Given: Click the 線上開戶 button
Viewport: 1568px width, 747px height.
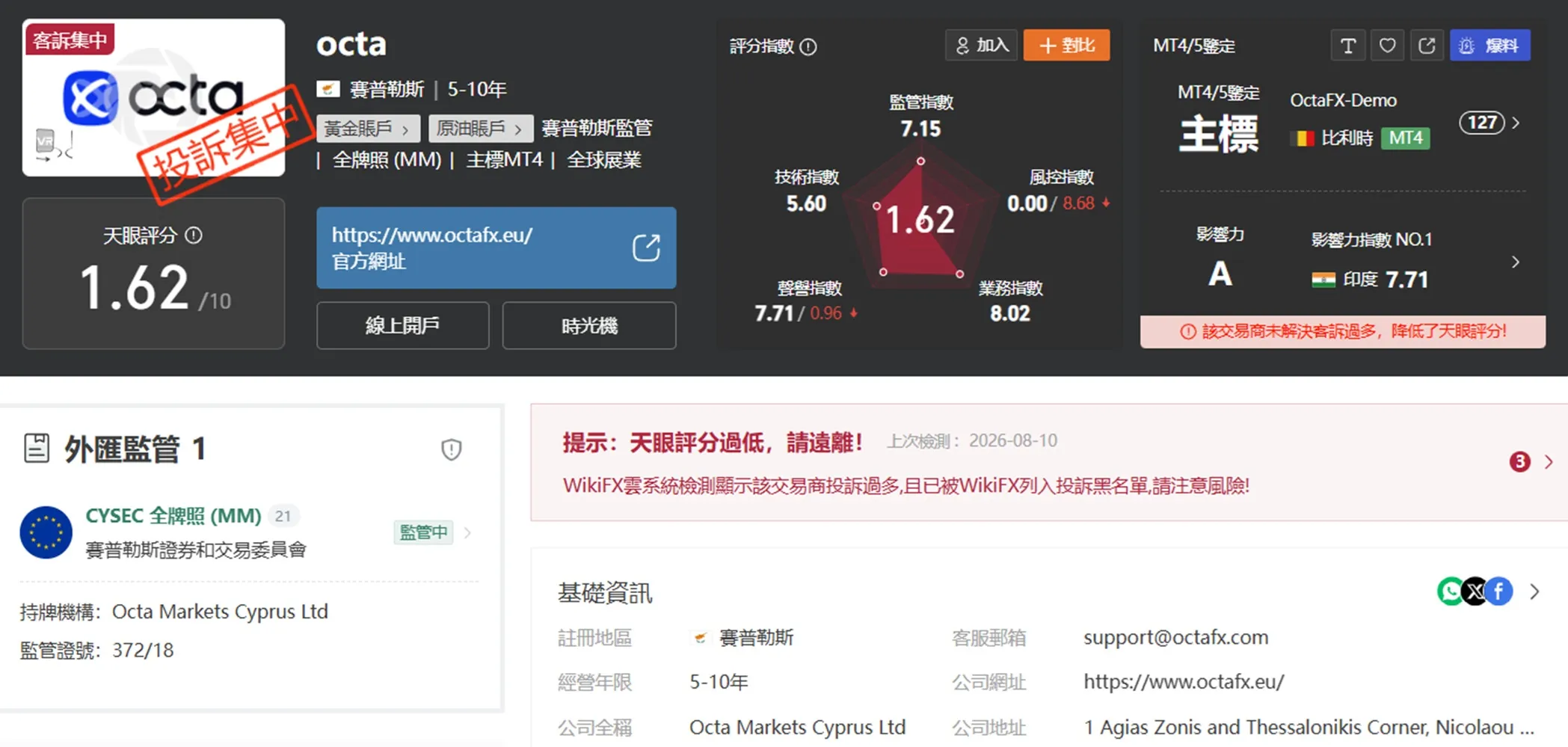Looking at the screenshot, I should point(402,325).
